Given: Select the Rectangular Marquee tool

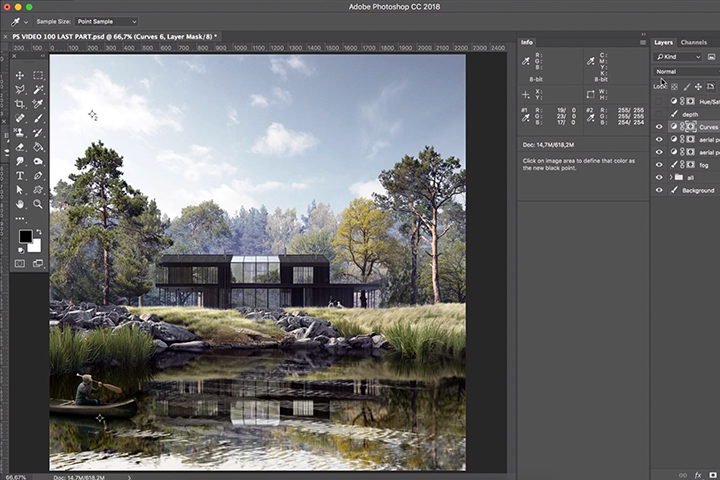Looking at the screenshot, I should tap(38, 75).
